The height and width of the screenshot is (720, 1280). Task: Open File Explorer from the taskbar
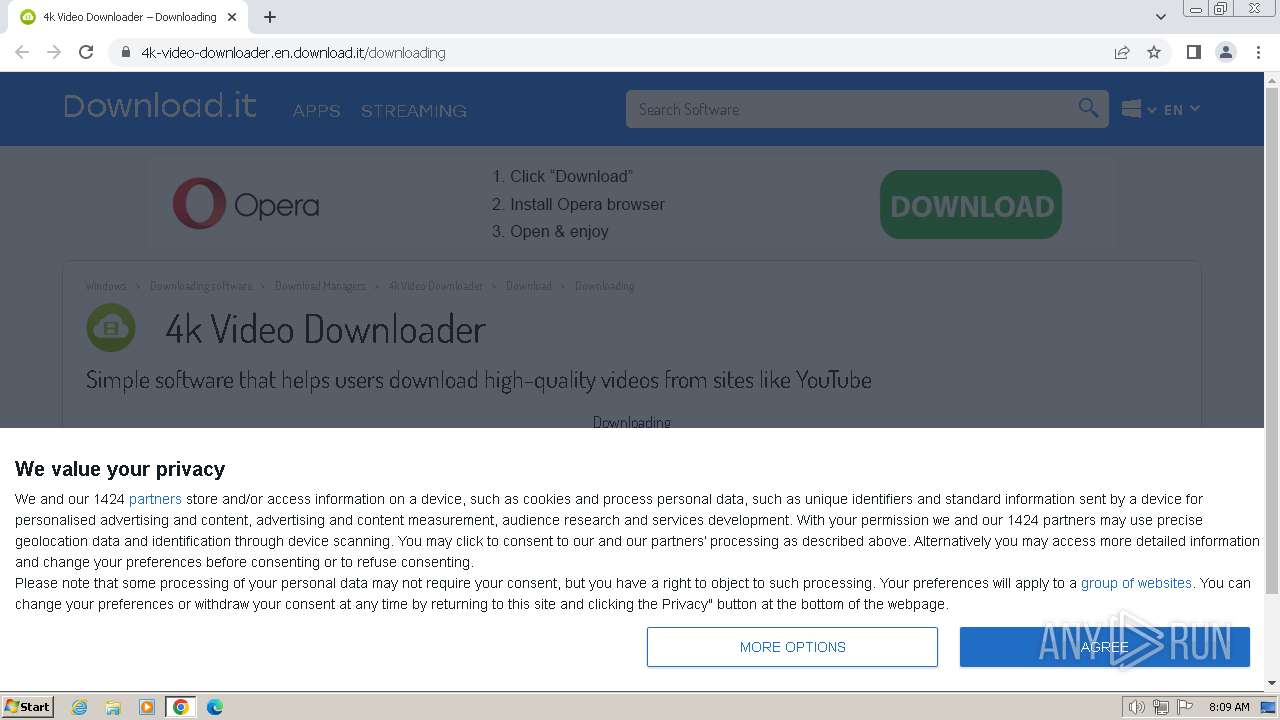coord(113,707)
